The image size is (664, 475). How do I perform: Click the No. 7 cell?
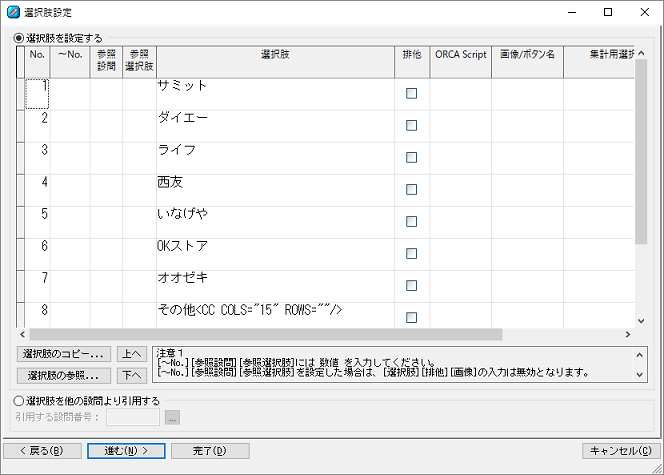37,286
